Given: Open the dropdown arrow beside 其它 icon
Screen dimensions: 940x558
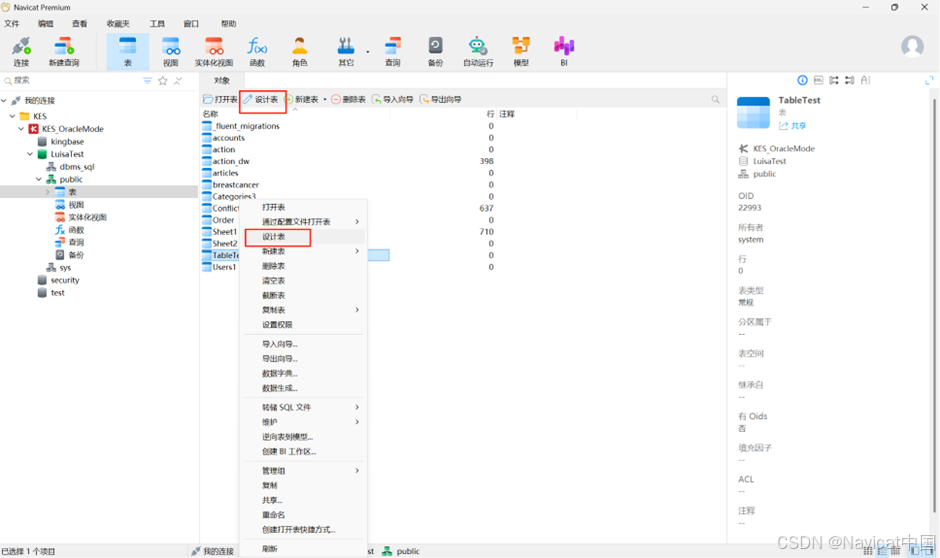Looking at the screenshot, I should [367, 52].
